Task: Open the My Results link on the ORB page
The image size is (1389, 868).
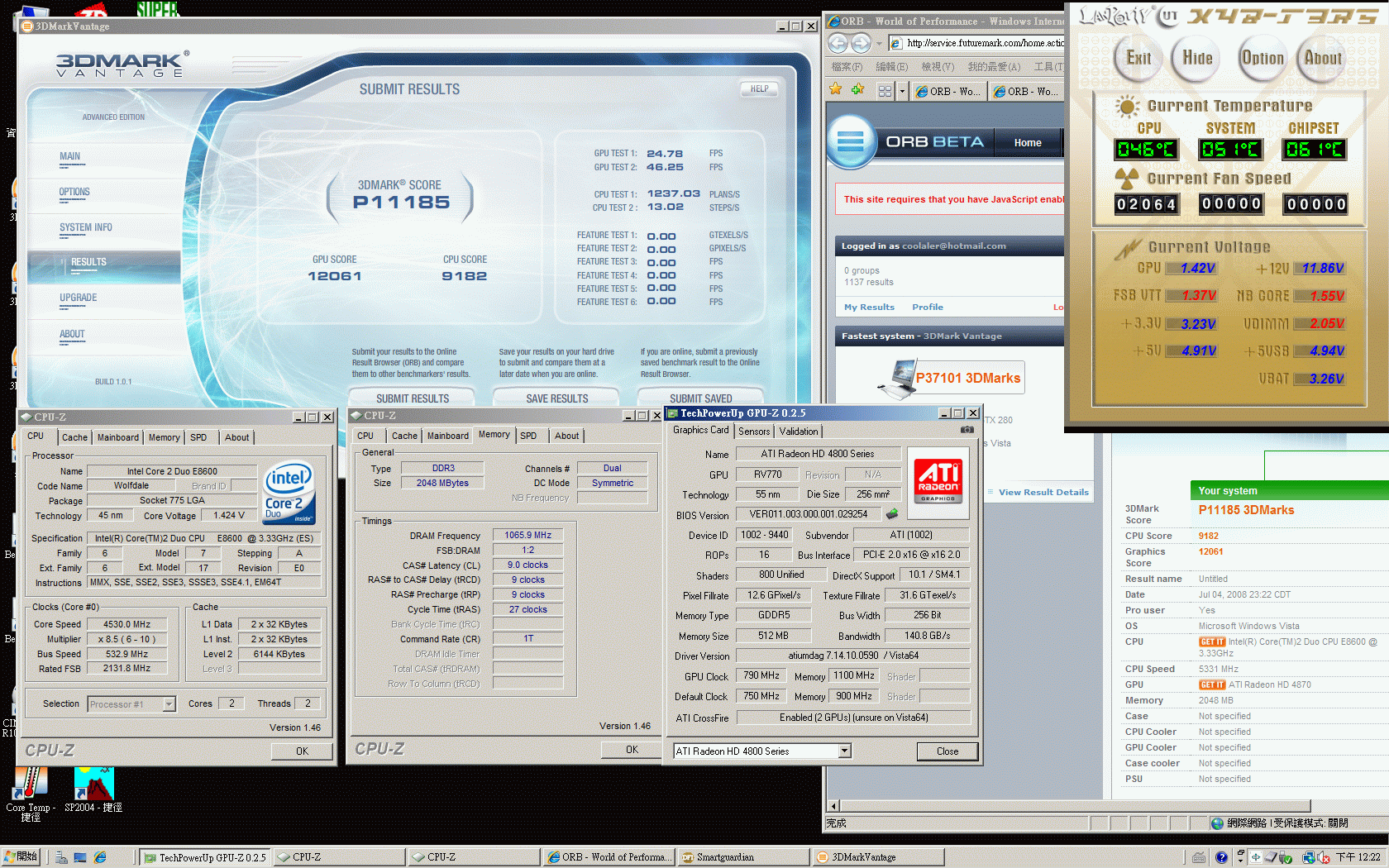Action: click(x=869, y=307)
